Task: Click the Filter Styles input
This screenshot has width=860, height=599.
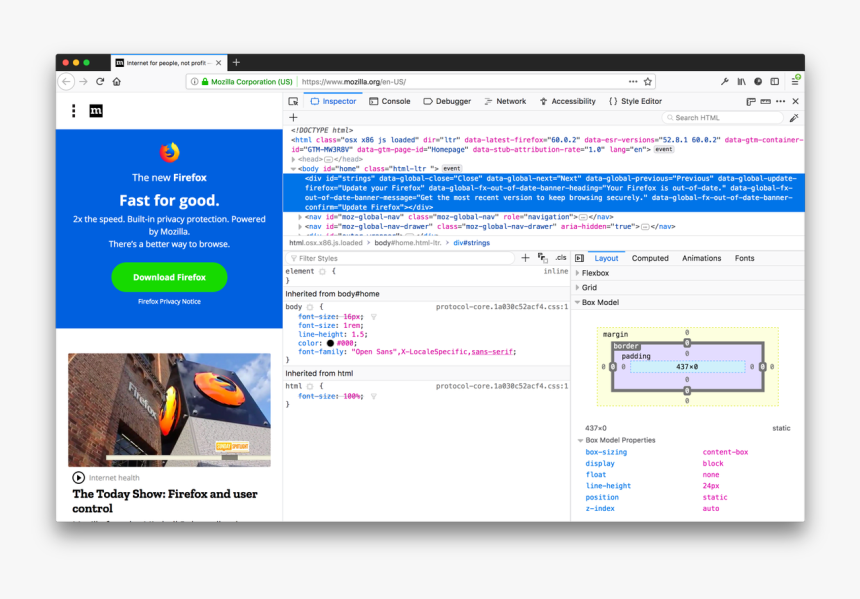Action: [400, 258]
